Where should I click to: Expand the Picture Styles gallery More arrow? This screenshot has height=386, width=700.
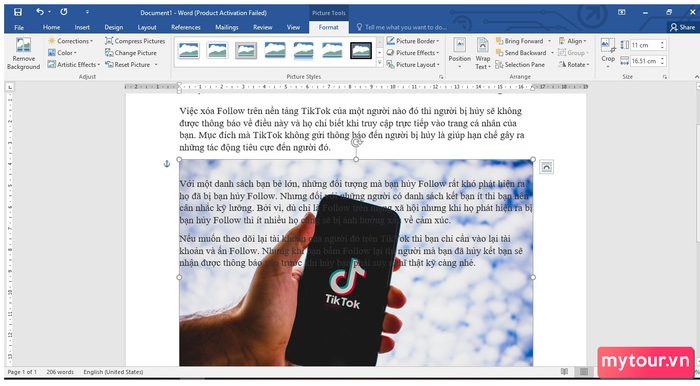(380, 63)
